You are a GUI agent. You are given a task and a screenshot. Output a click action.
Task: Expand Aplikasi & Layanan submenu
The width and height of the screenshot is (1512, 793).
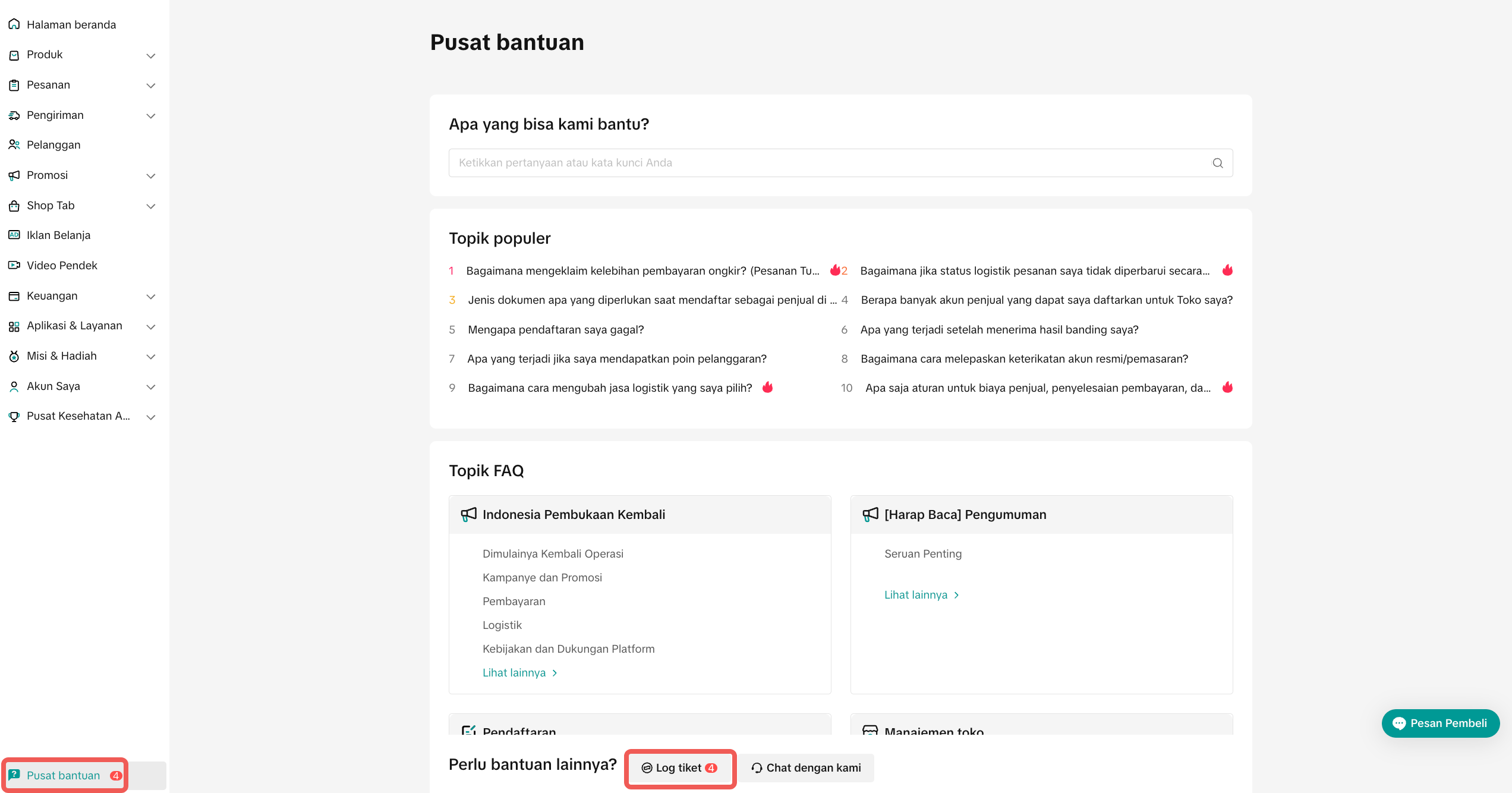[151, 326]
